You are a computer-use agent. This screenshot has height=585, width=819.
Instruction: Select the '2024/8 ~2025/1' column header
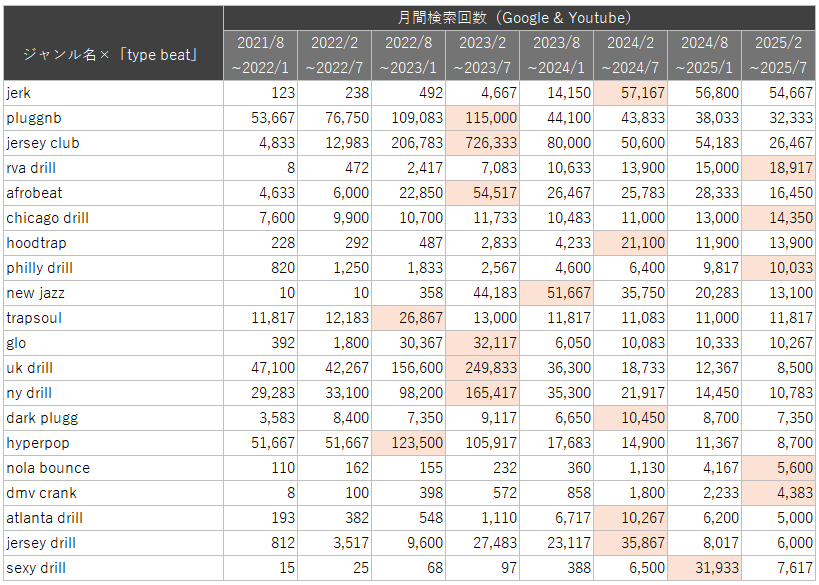[705, 55]
